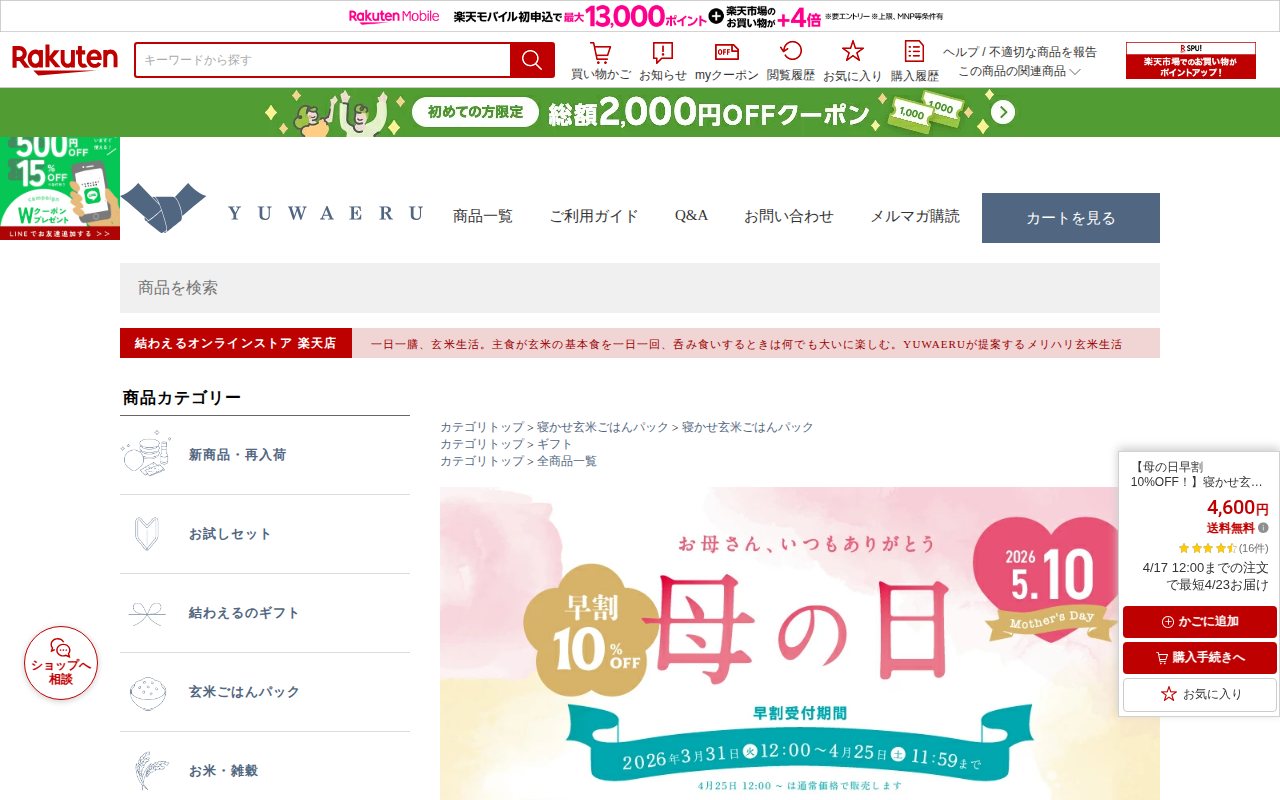Viewport: 1280px width, 800px height.
Task: Click the かごに追加 button
Action: 1200,622
